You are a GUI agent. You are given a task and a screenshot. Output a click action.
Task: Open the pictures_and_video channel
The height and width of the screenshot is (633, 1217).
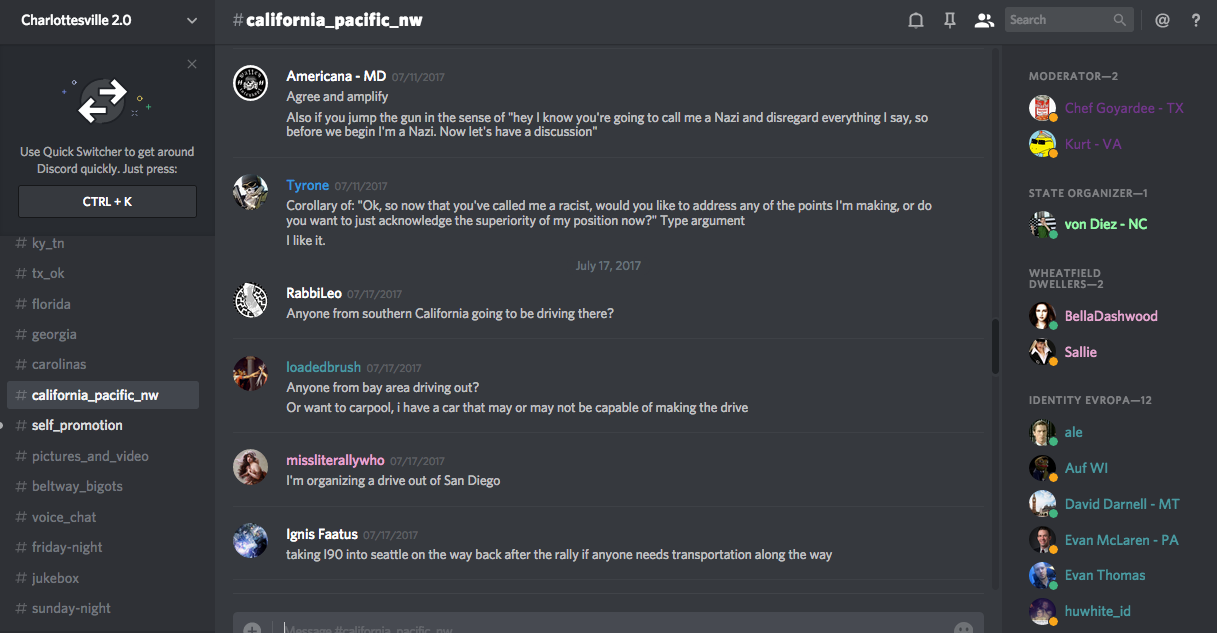90,456
